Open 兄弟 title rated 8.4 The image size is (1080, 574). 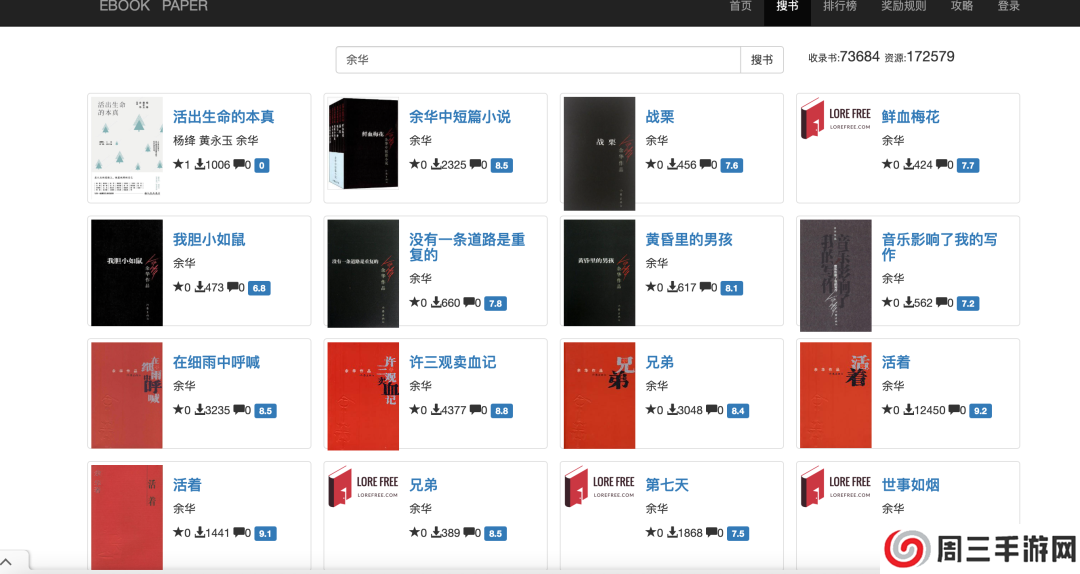click(659, 362)
